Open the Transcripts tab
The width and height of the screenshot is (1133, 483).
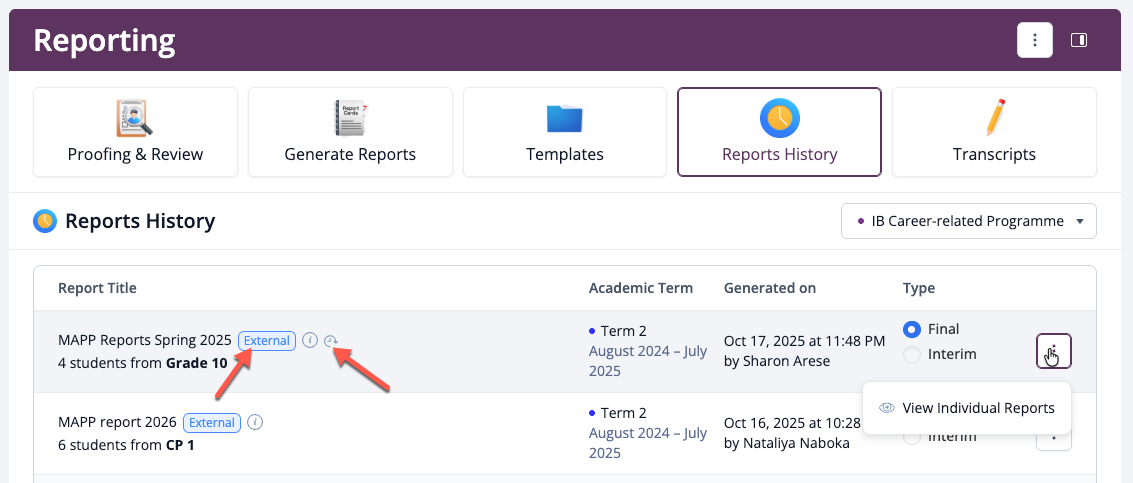(994, 132)
